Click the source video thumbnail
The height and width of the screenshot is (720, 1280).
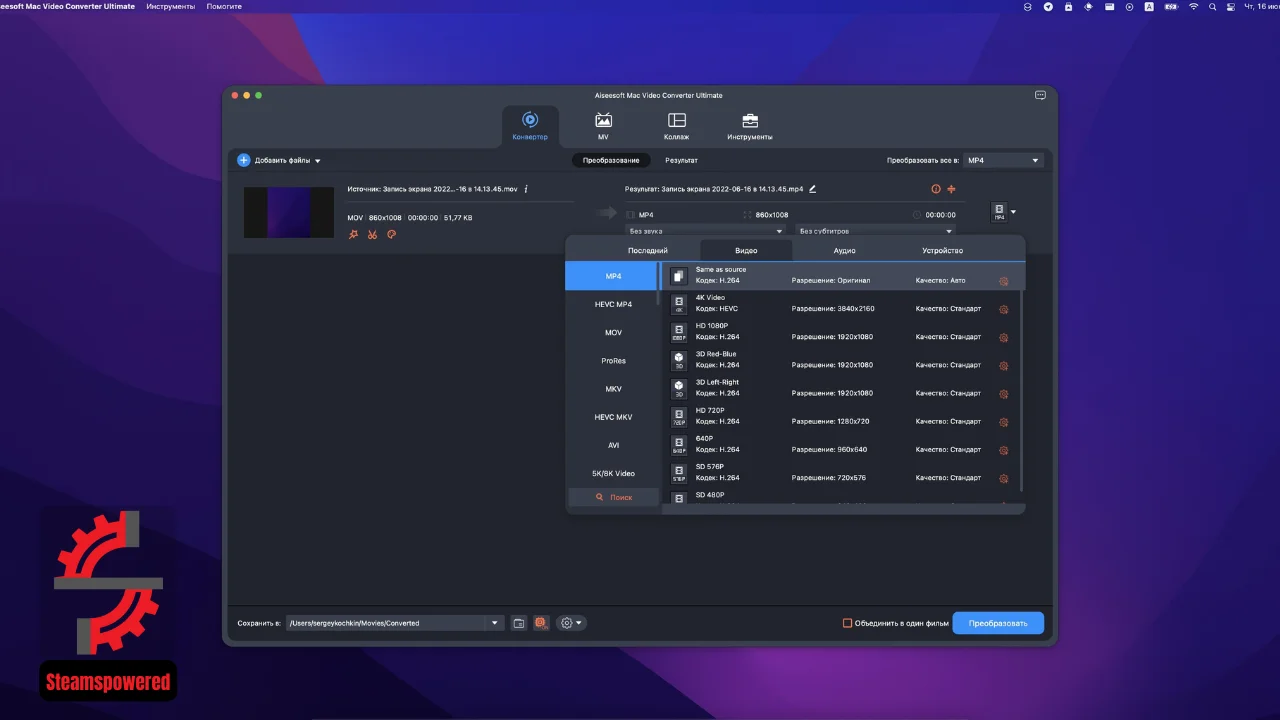(289, 212)
